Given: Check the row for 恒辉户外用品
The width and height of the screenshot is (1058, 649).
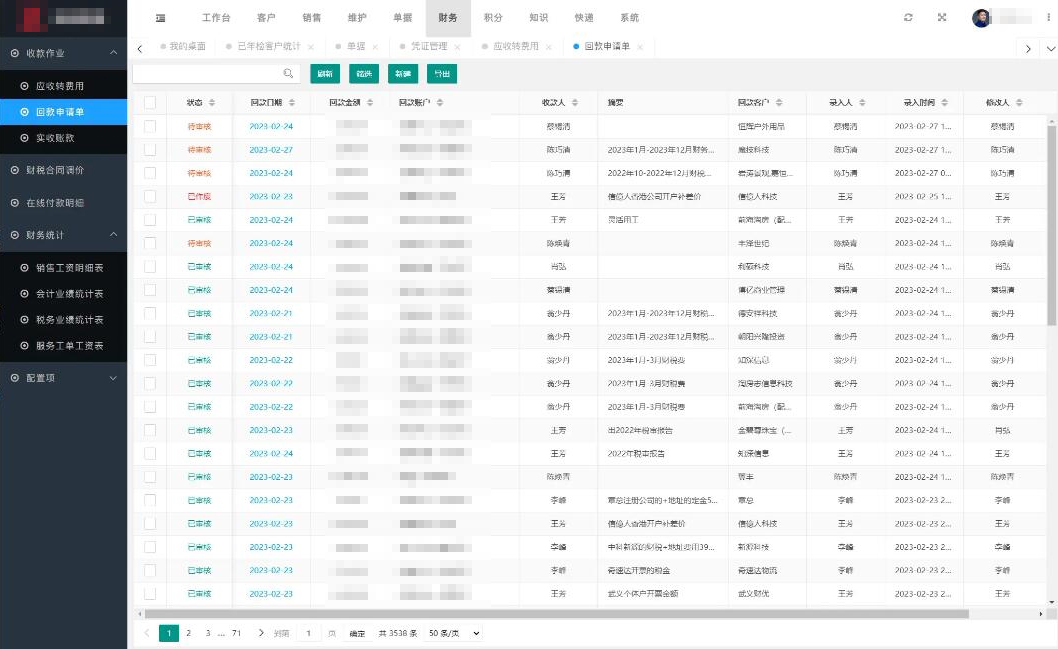Looking at the screenshot, I should [150, 126].
